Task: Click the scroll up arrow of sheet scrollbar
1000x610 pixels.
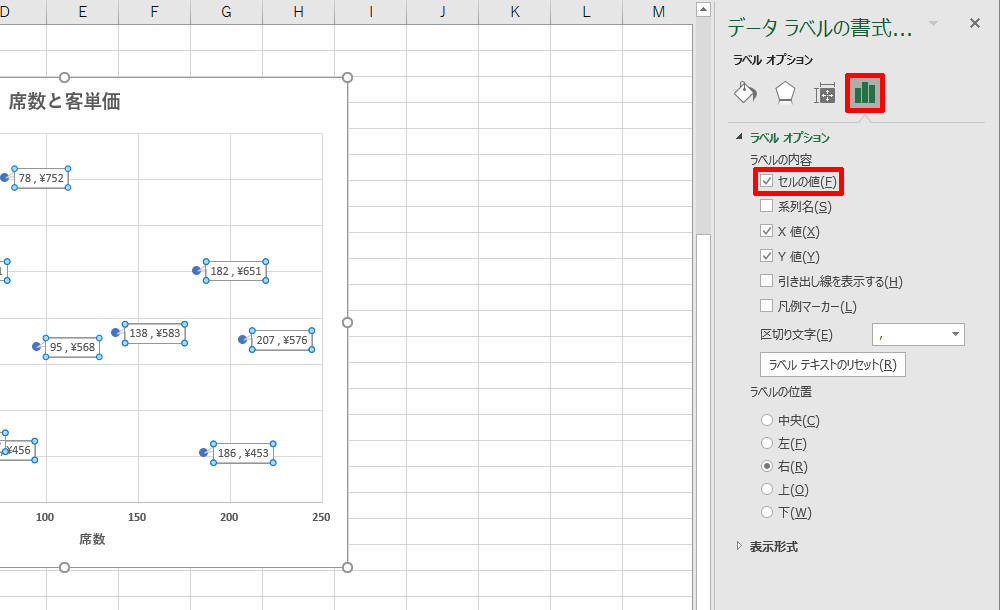Action: 703,10
